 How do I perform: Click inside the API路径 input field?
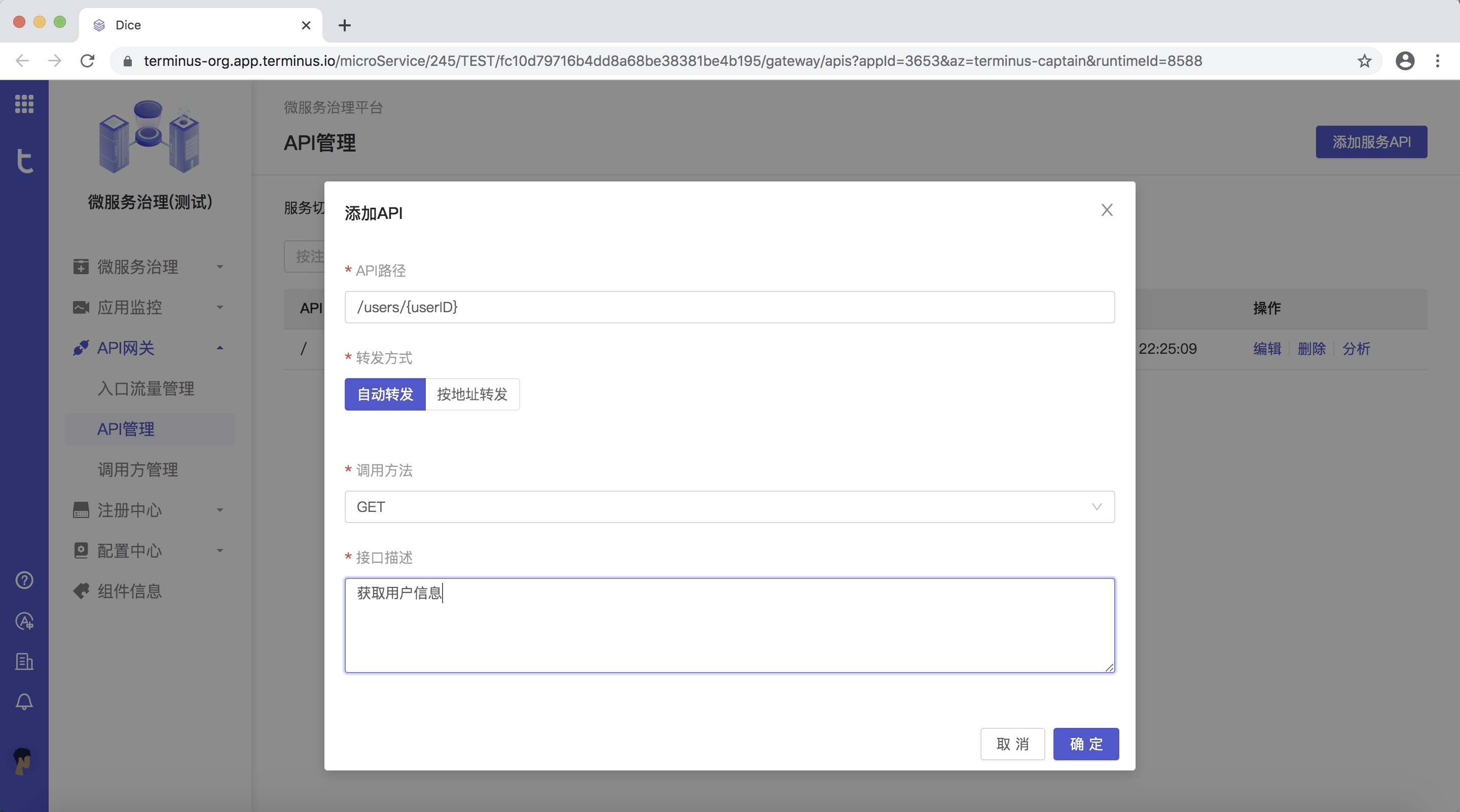click(729, 307)
